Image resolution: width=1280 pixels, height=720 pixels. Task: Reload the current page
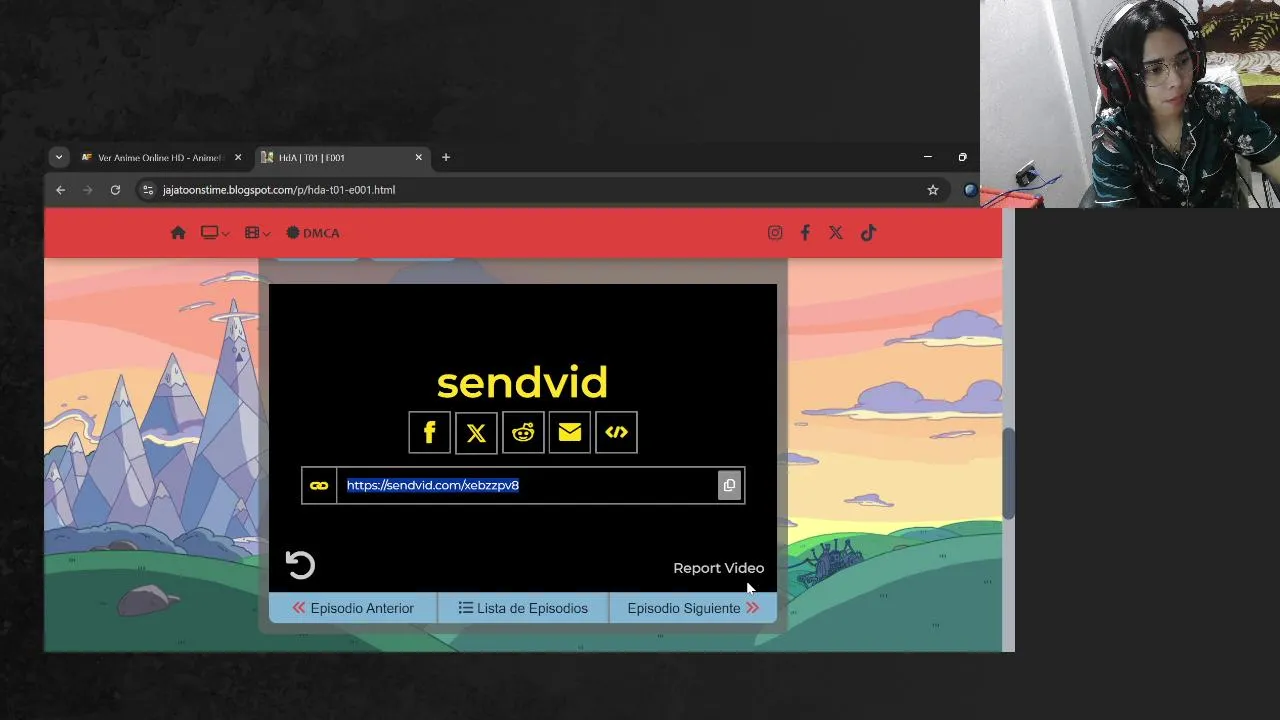pos(115,190)
